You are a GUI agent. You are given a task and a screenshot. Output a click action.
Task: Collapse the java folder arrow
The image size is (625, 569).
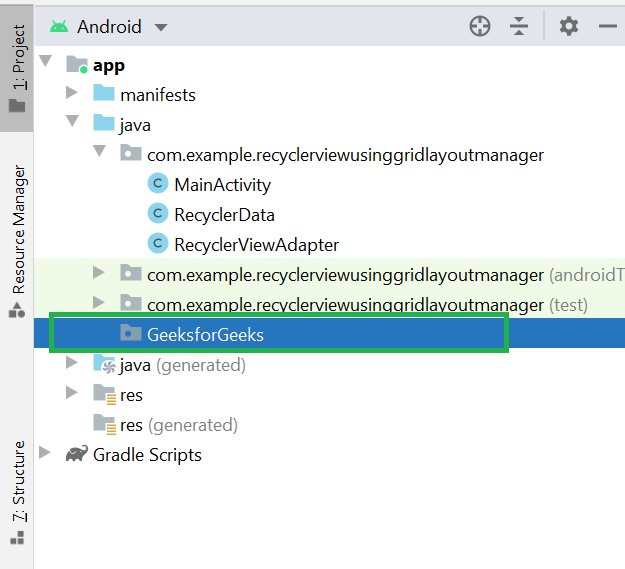(71, 124)
